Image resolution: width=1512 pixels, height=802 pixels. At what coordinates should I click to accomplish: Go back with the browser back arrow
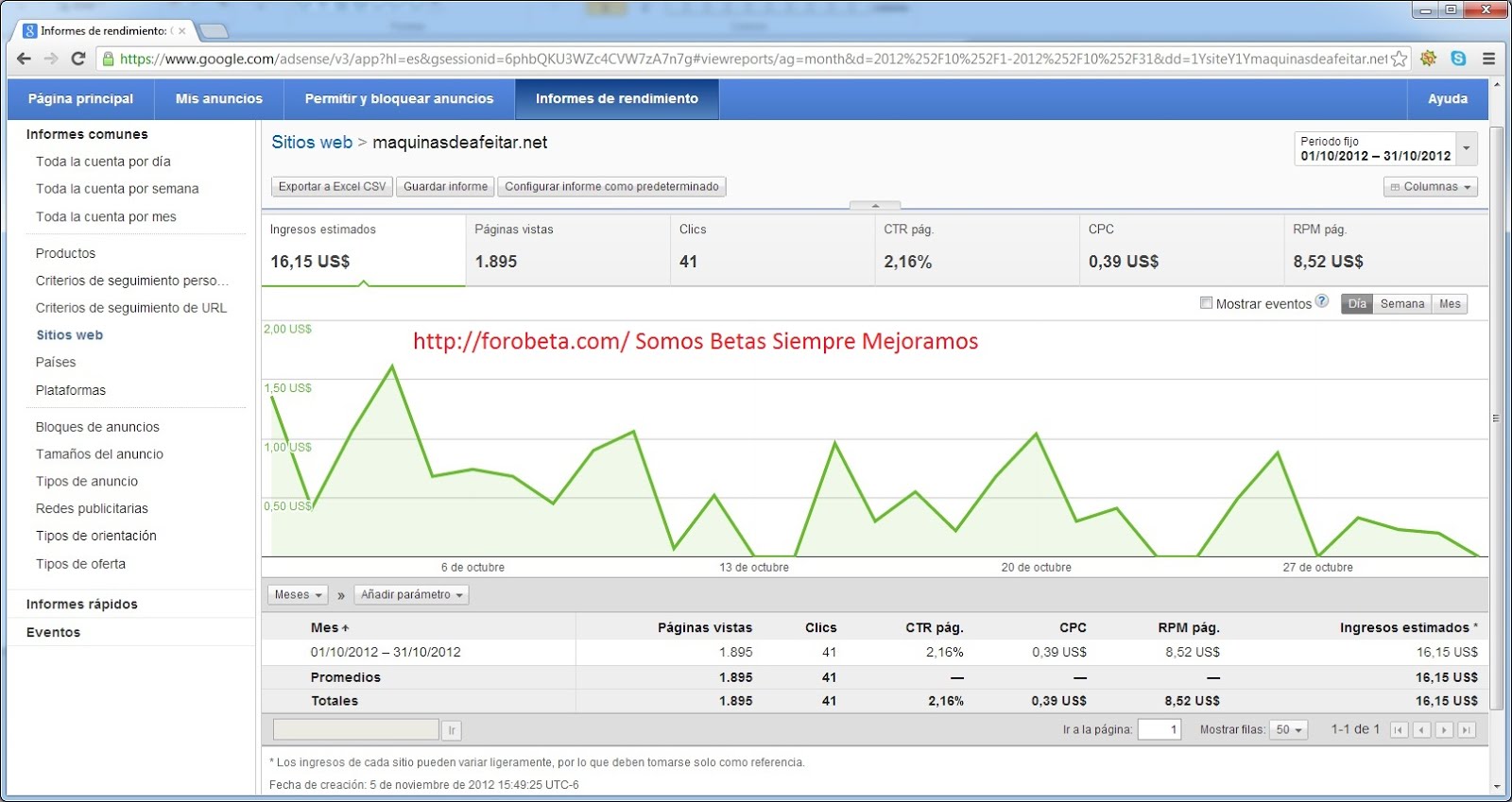[x=25, y=59]
